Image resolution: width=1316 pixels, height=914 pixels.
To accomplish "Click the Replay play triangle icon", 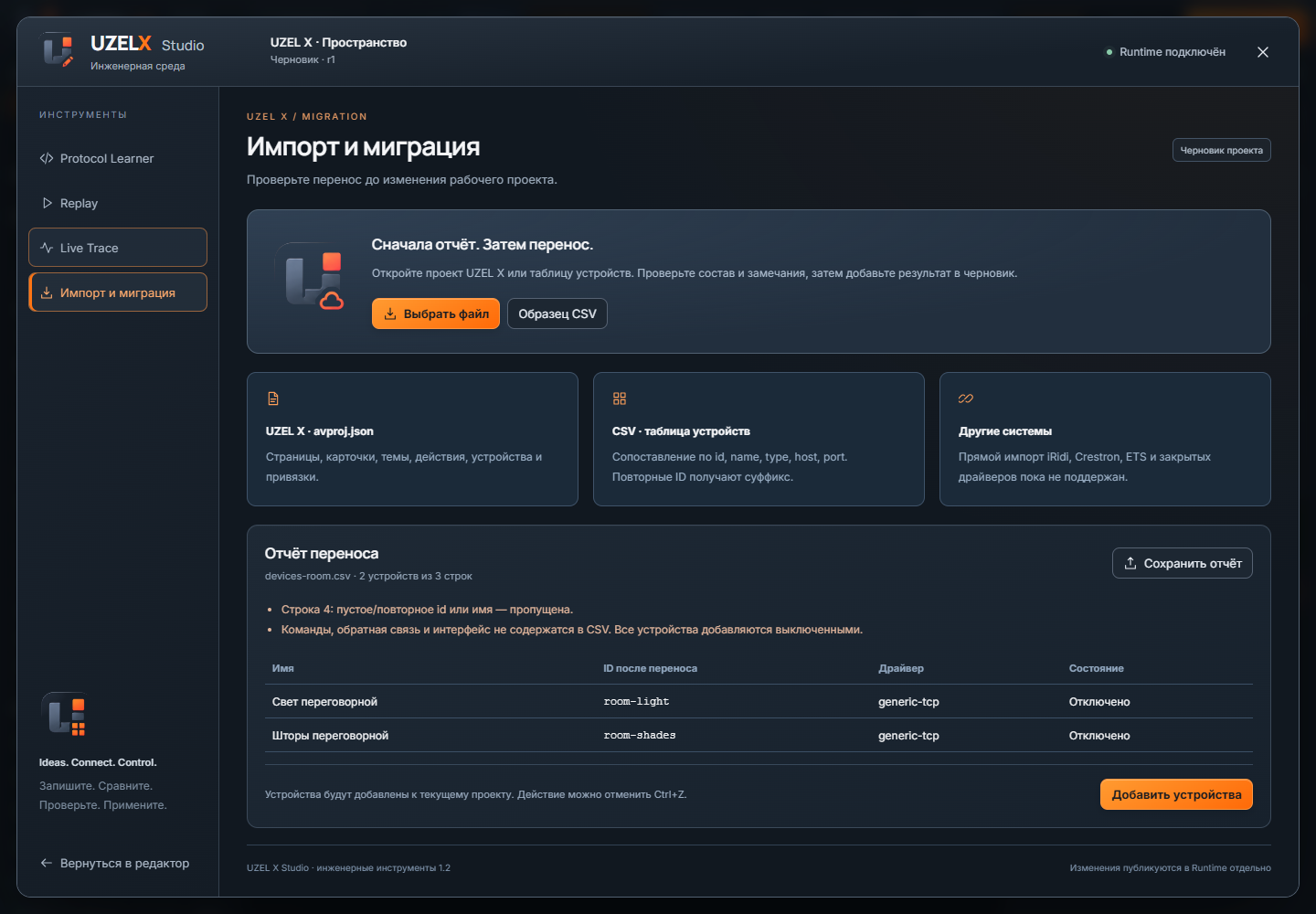I will coord(47,203).
